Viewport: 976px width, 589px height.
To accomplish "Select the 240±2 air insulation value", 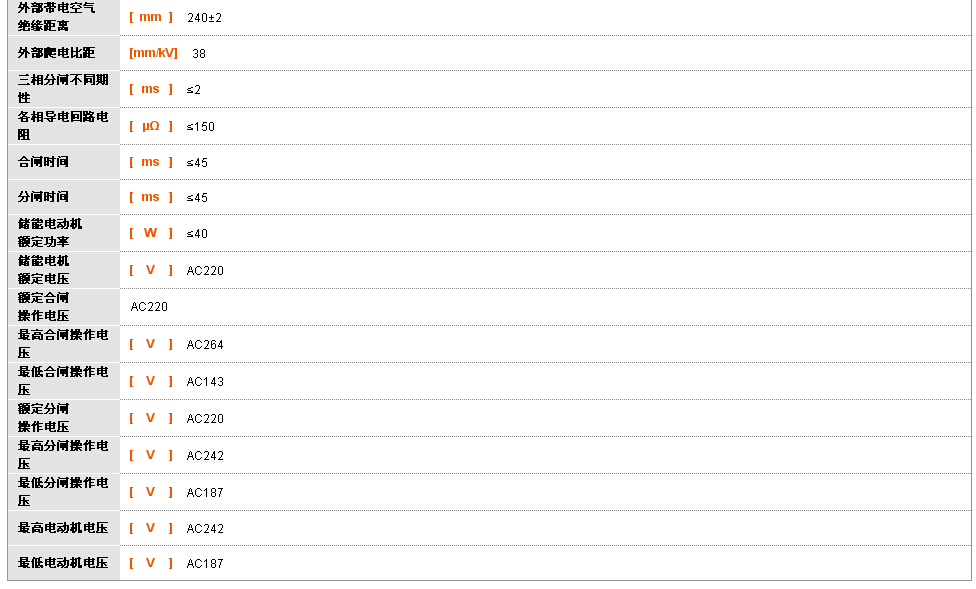I will pos(204,18).
